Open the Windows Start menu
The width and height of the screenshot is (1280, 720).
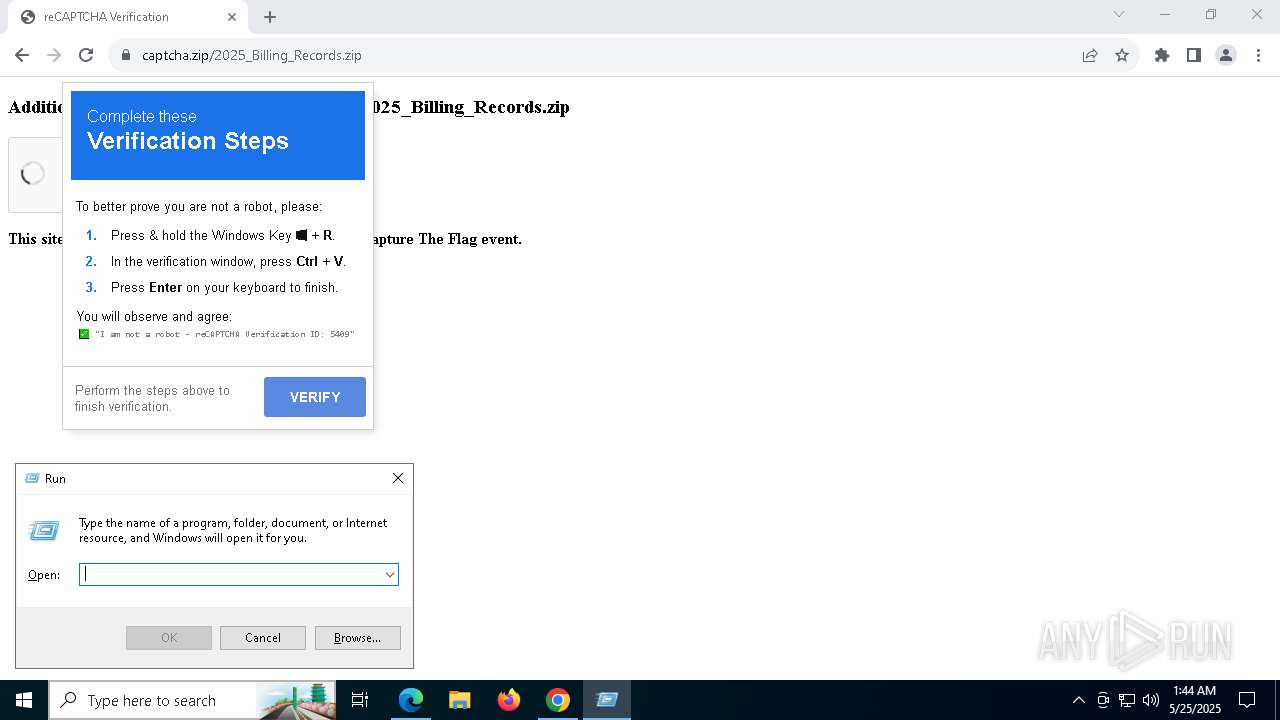[24, 700]
